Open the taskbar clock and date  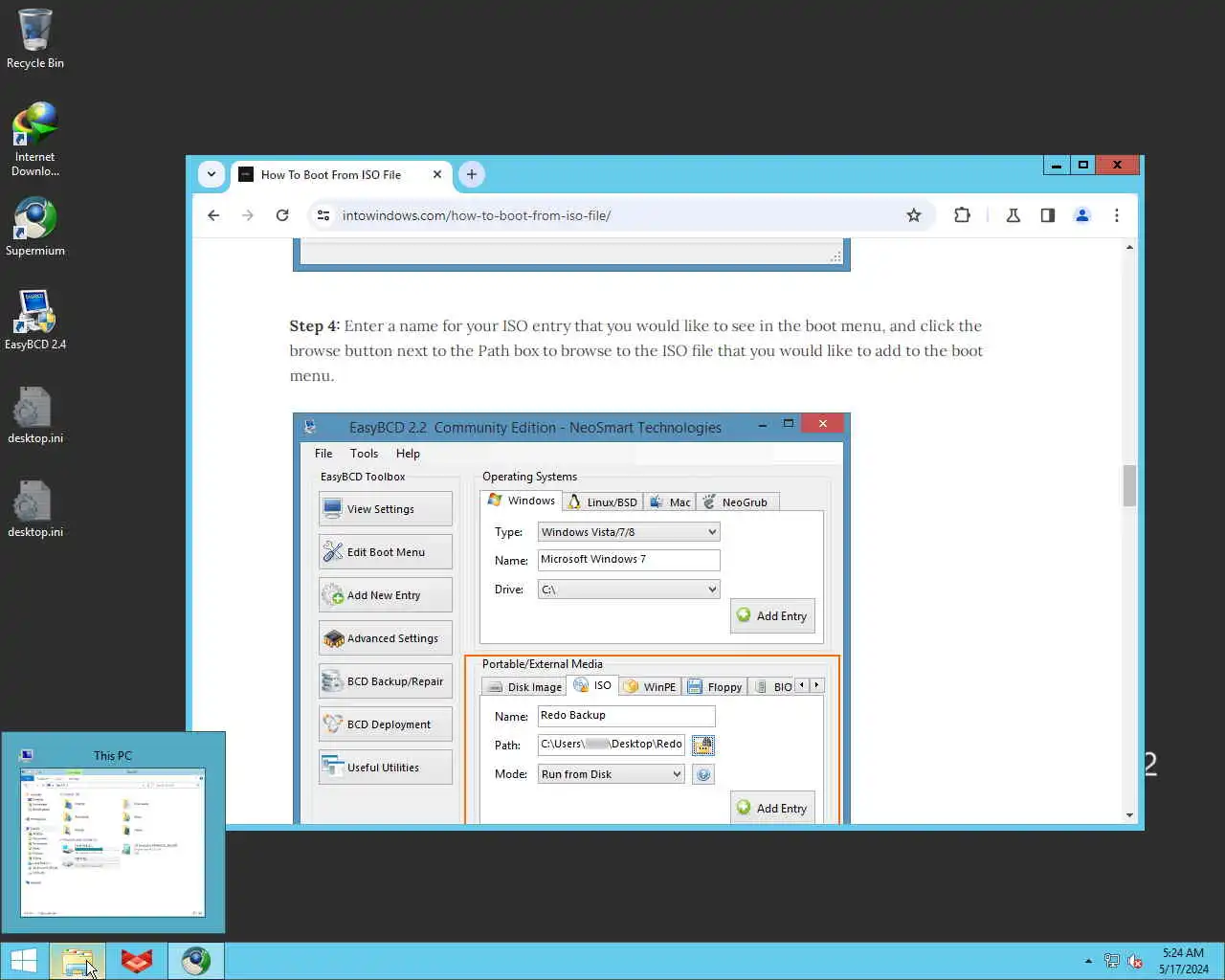coord(1183,961)
